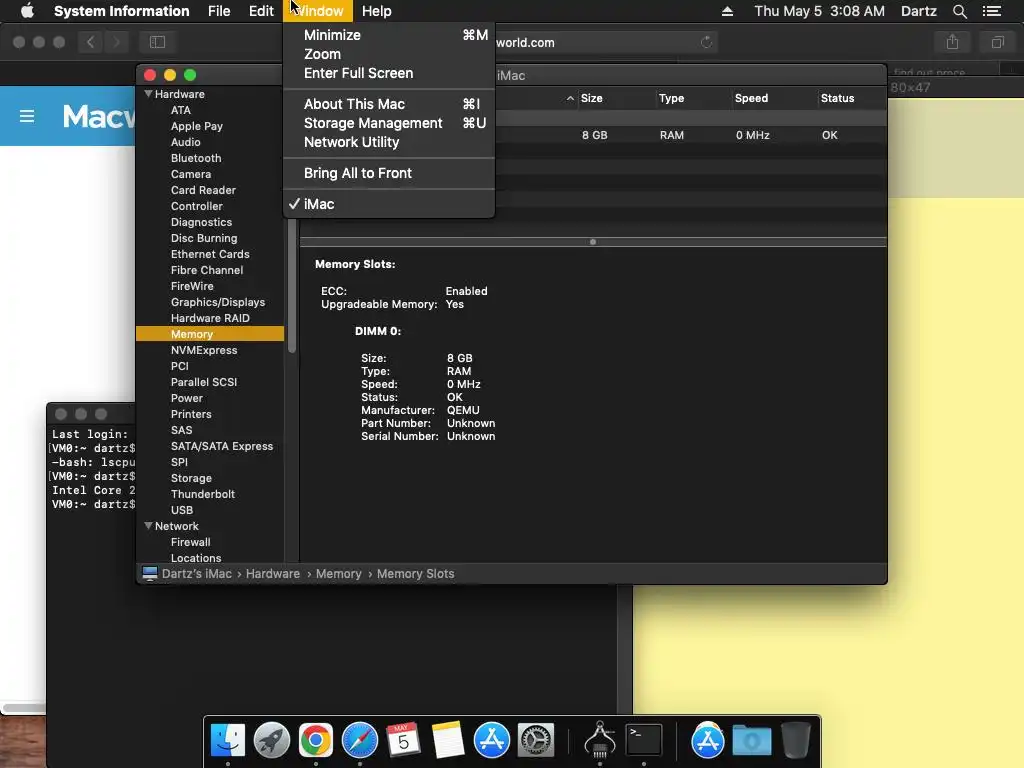Viewport: 1024px width, 768px height.
Task: Open the Downloads folder in Dock
Action: pos(752,739)
